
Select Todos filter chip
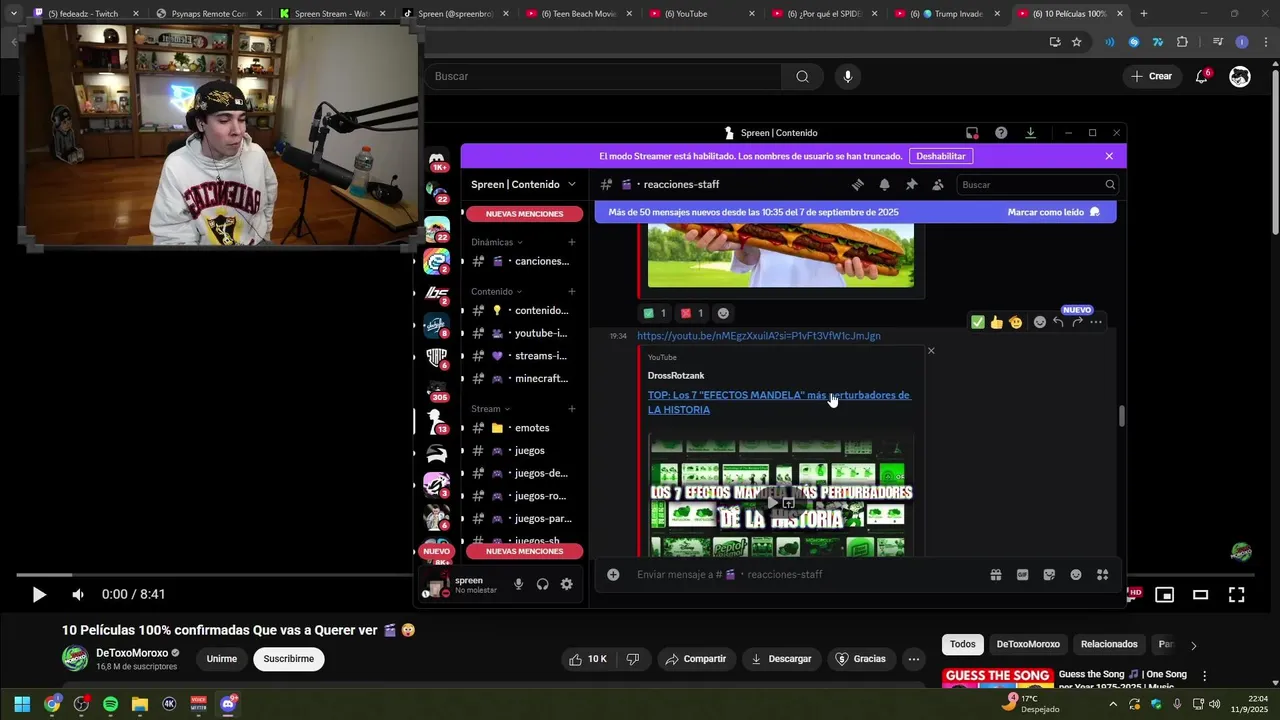[963, 645]
